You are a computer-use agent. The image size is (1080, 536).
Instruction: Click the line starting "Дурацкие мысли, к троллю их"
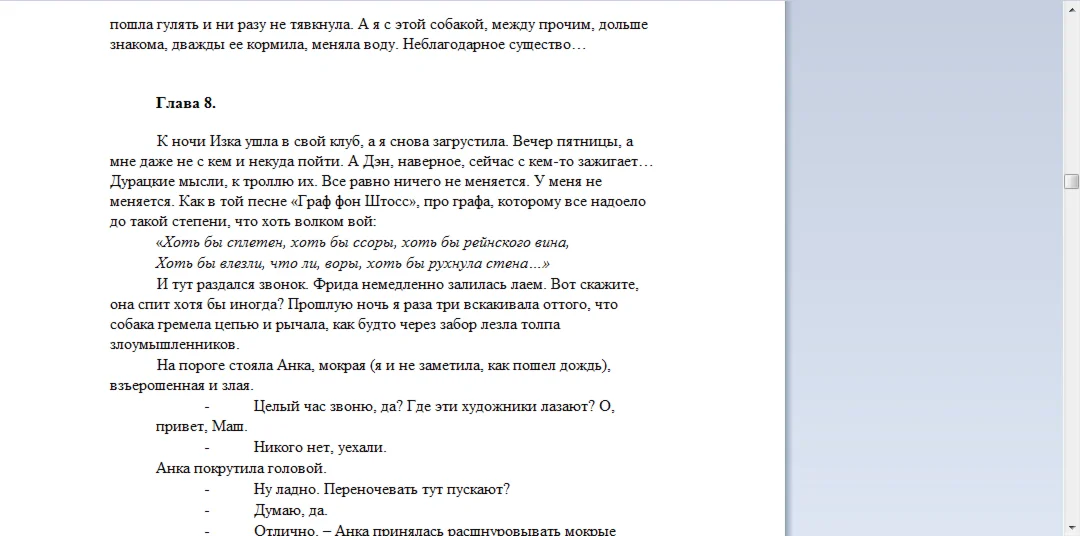coord(355,182)
